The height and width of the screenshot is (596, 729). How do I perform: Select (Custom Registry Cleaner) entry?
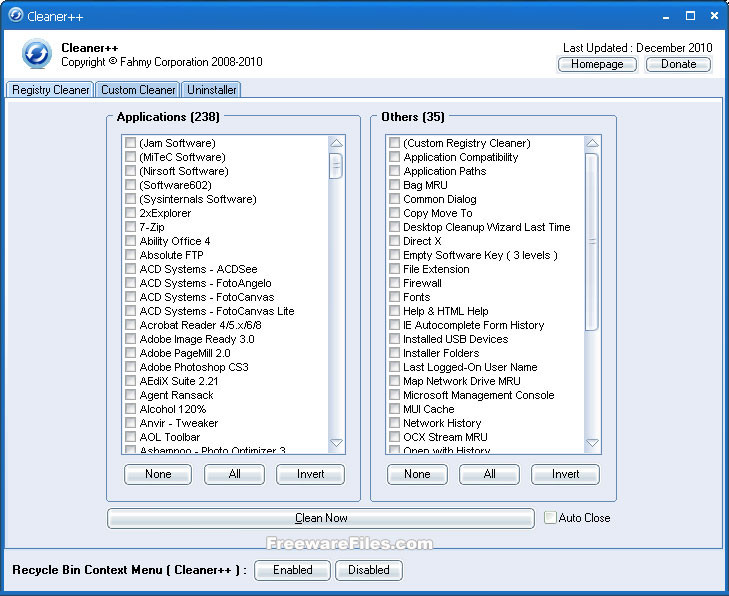466,143
